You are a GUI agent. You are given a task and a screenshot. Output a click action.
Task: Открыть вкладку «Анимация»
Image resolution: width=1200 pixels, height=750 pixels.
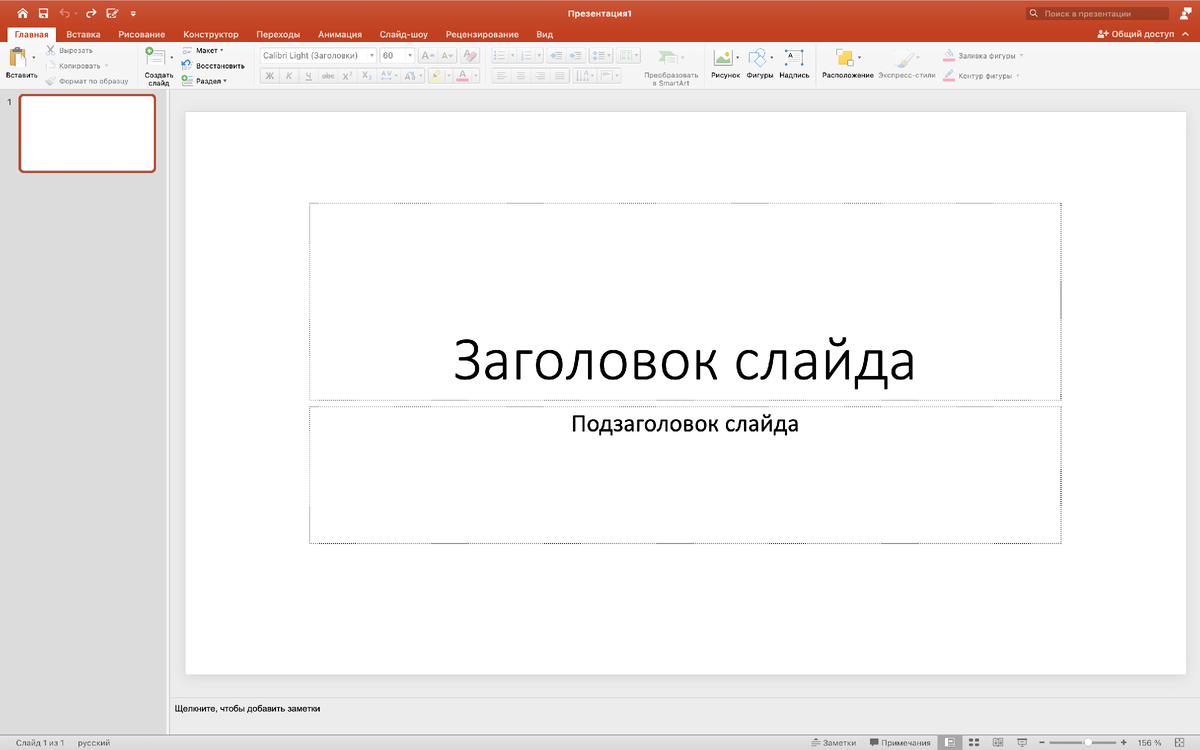pos(342,33)
